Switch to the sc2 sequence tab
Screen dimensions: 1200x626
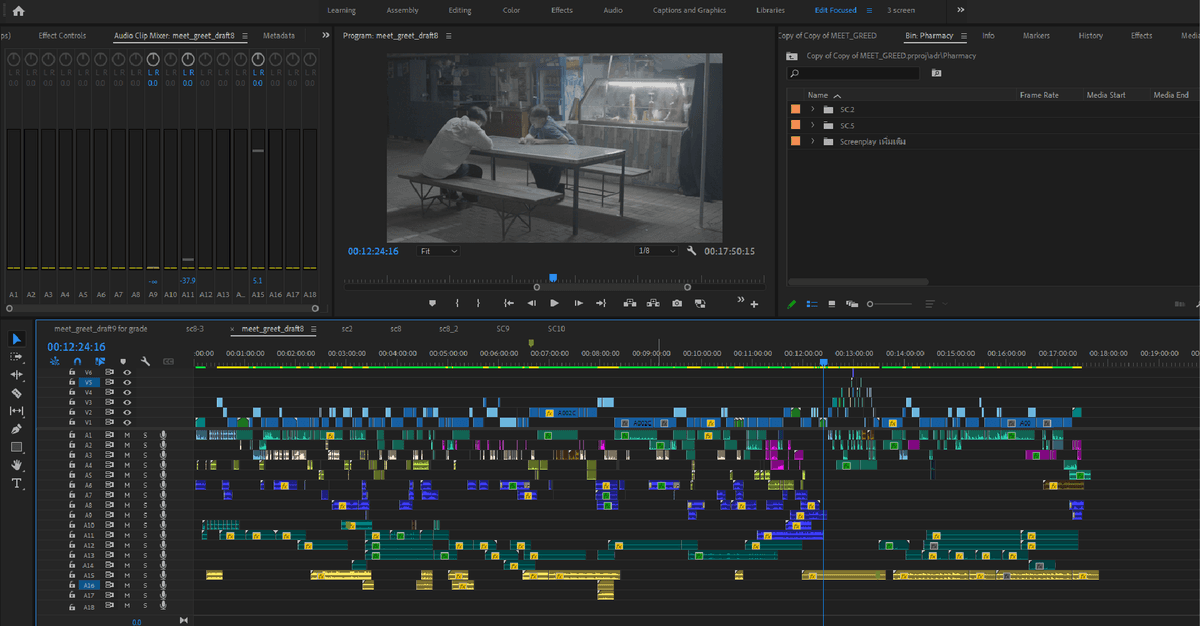347,328
